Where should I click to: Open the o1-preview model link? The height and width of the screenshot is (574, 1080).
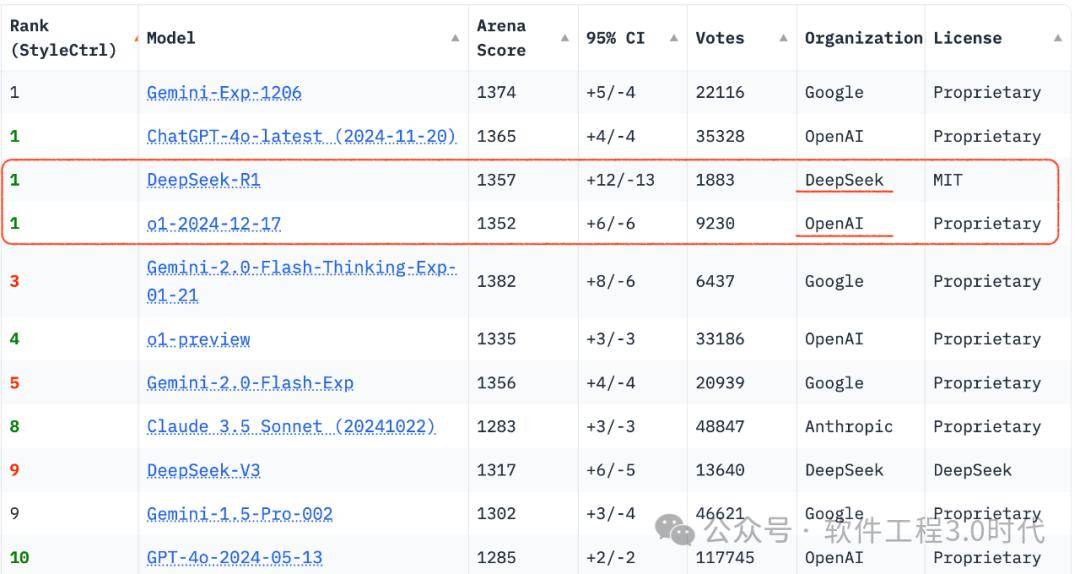coord(198,339)
